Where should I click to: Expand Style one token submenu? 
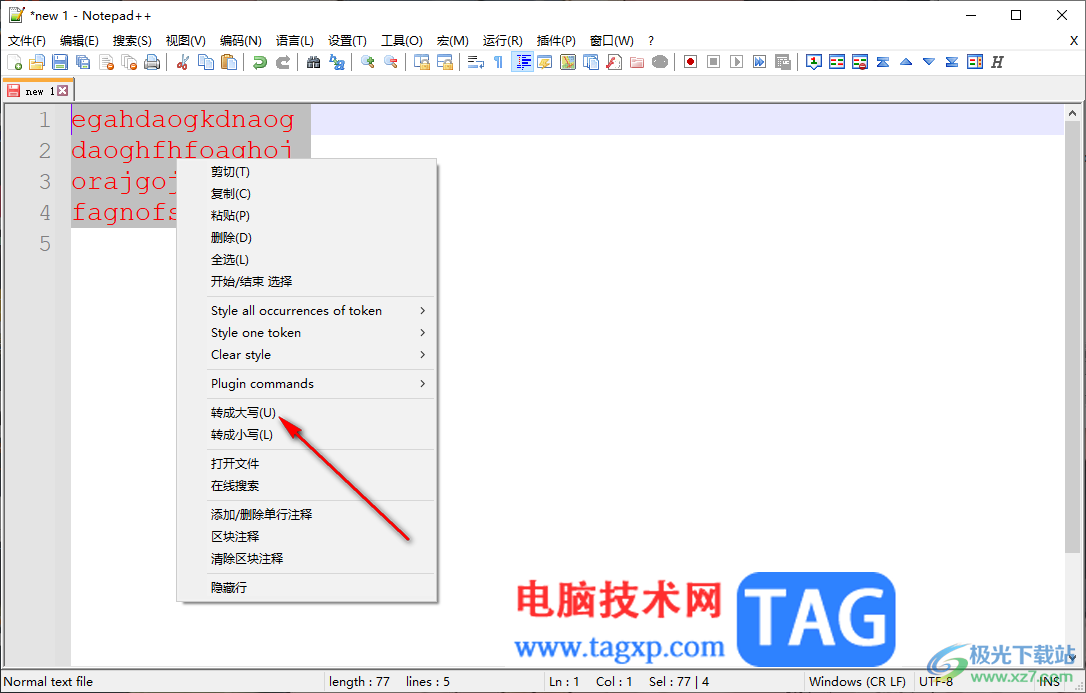click(307, 333)
